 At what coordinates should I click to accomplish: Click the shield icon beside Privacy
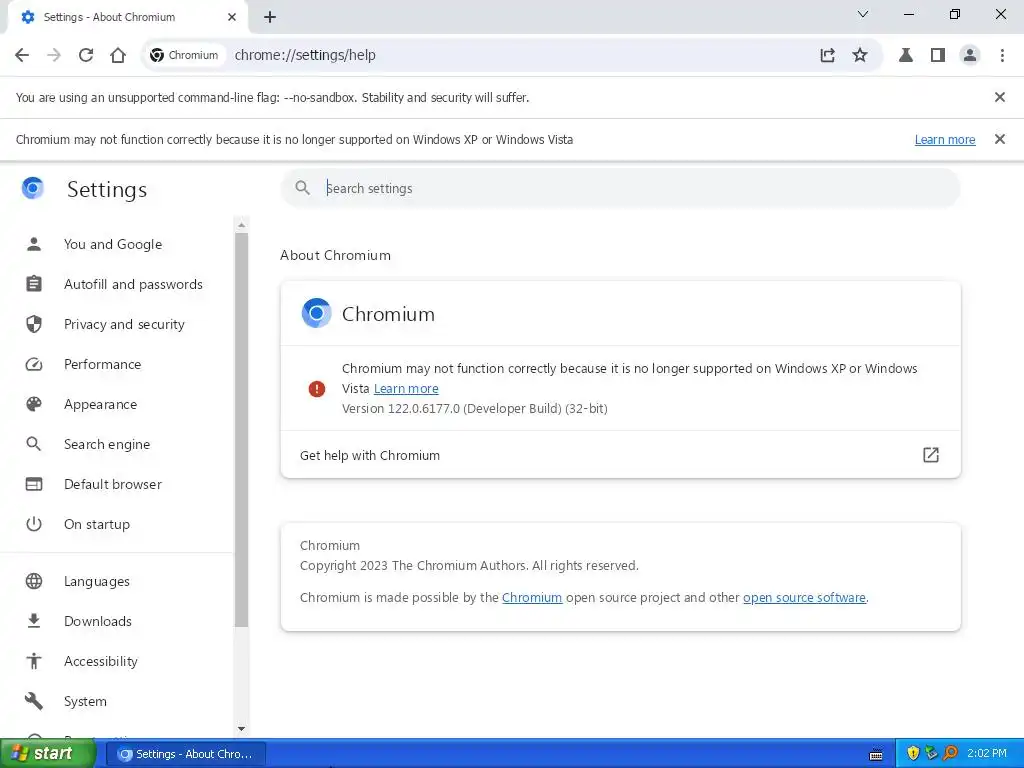coord(34,324)
